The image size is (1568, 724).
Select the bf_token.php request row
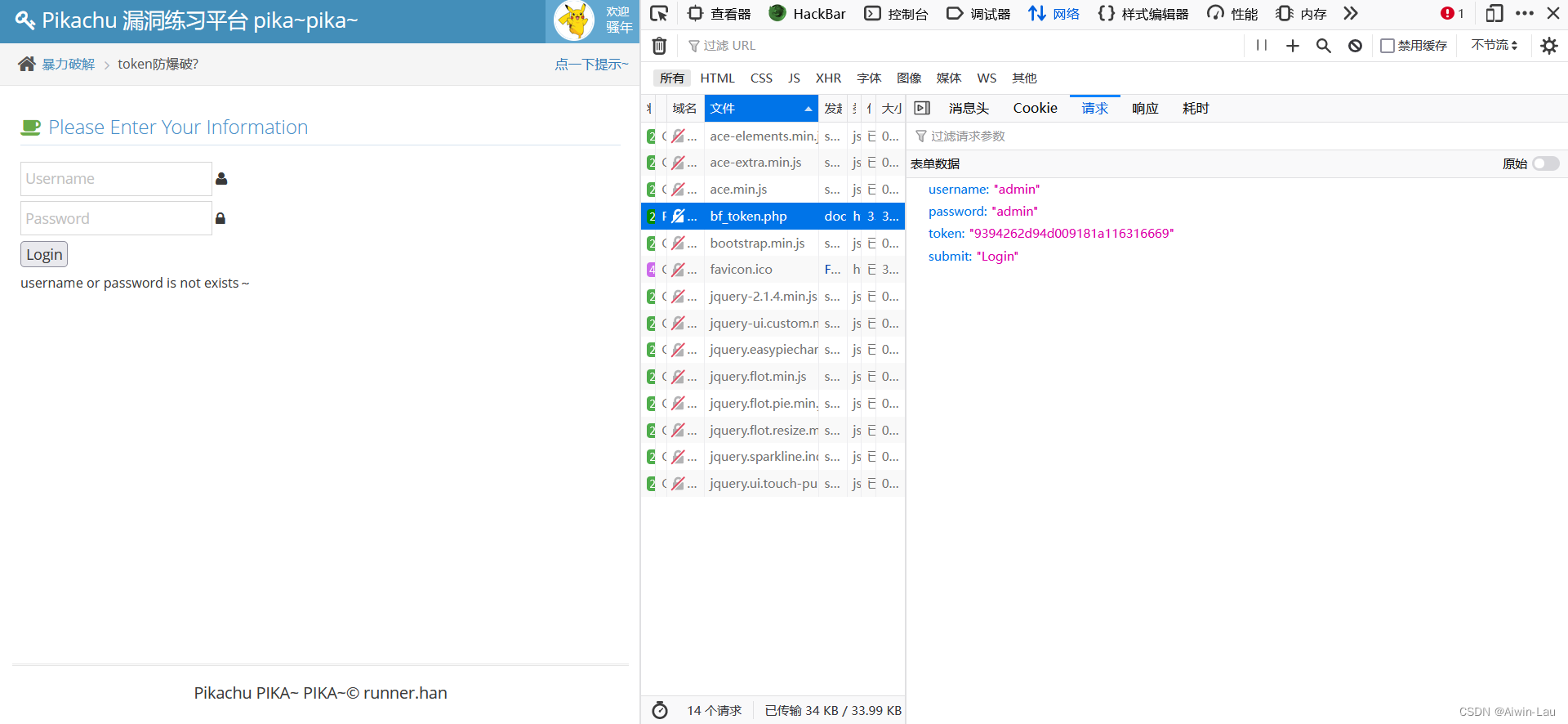(773, 217)
